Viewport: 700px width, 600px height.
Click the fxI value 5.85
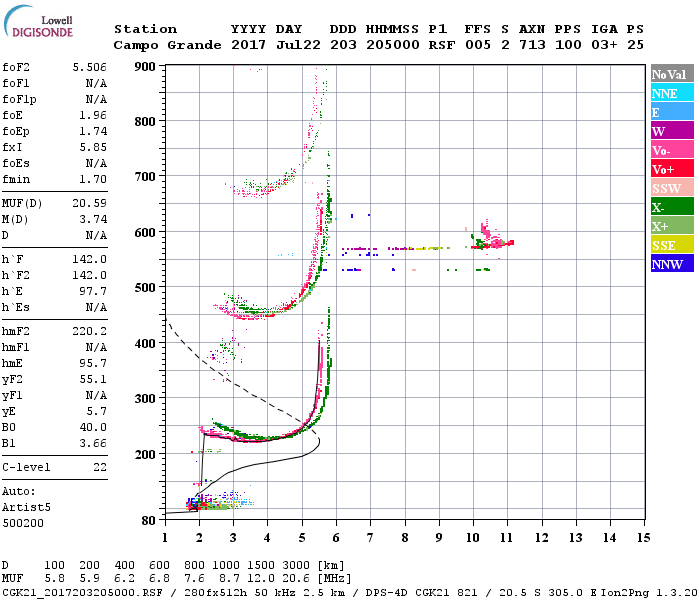[x=93, y=147]
